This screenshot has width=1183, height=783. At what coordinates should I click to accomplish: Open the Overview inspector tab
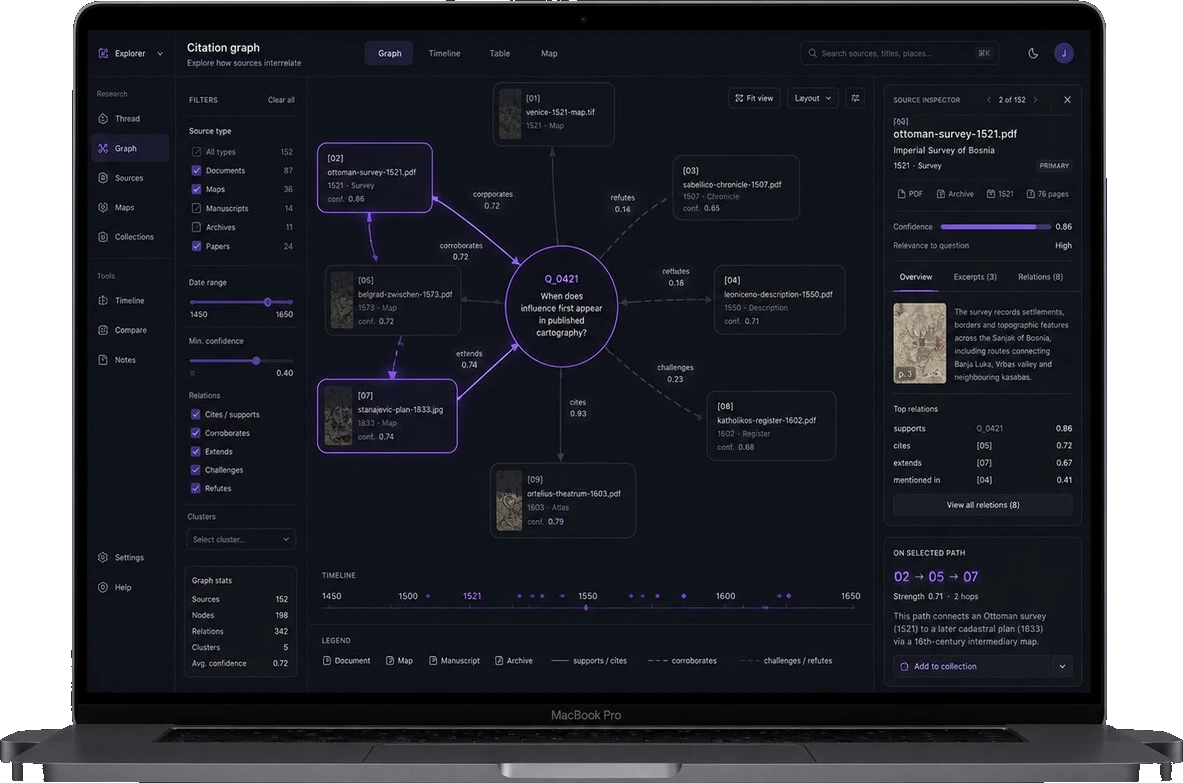(x=916, y=277)
